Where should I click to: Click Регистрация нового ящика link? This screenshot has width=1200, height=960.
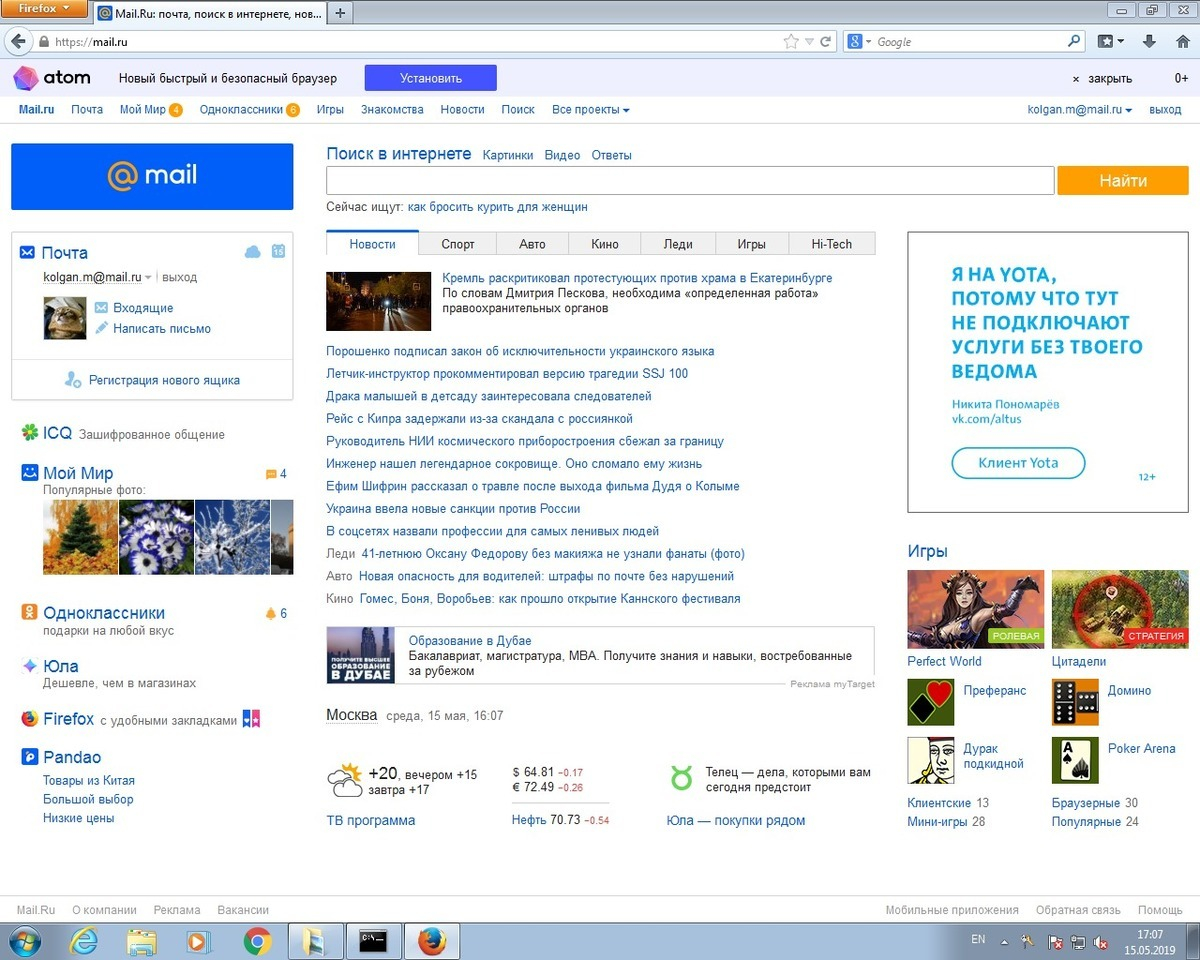point(164,380)
